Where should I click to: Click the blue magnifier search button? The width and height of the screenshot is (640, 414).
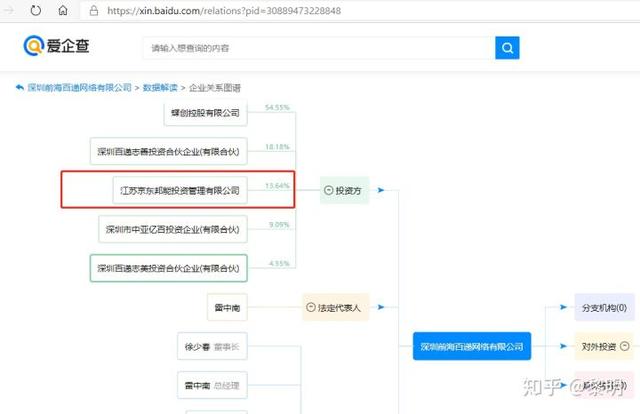(507, 48)
